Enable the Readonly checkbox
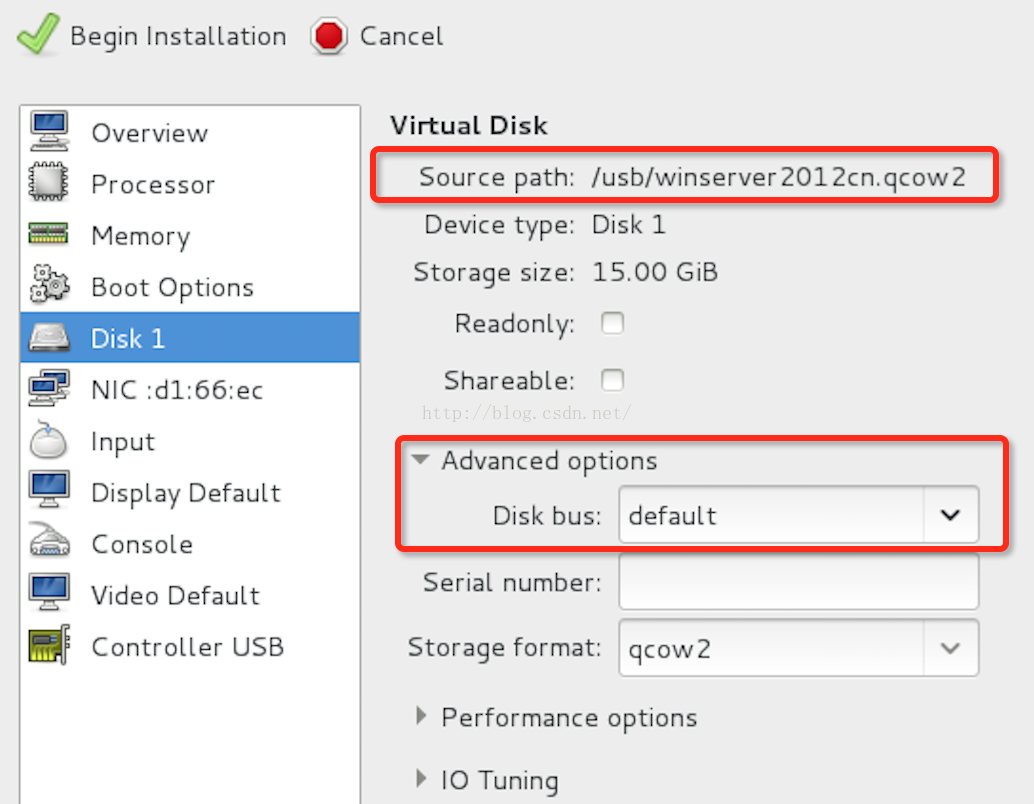 [613, 323]
